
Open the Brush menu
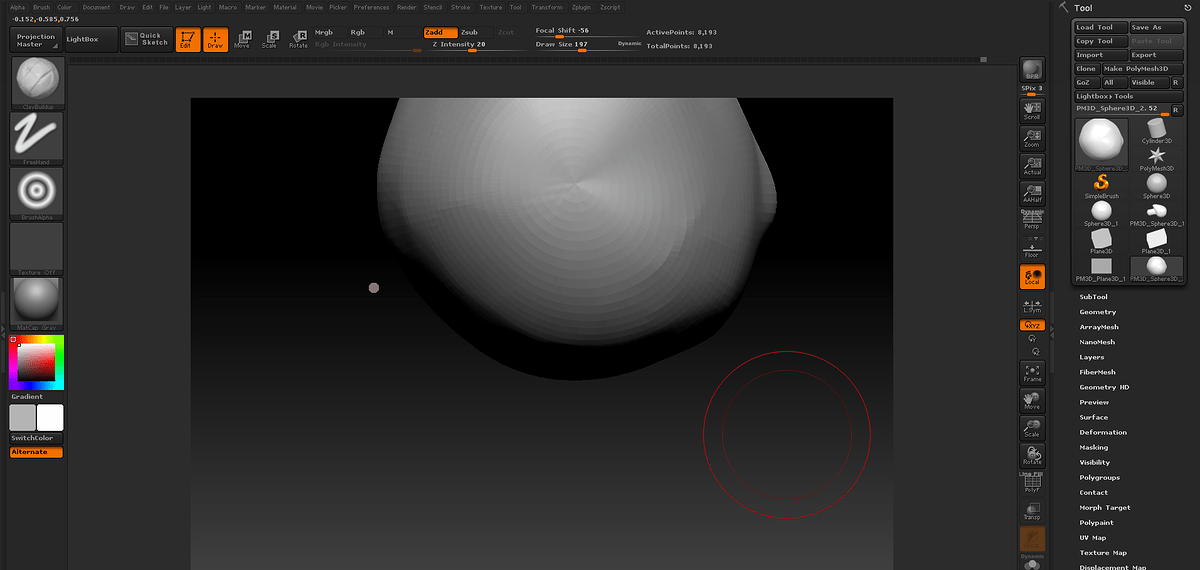[41, 7]
